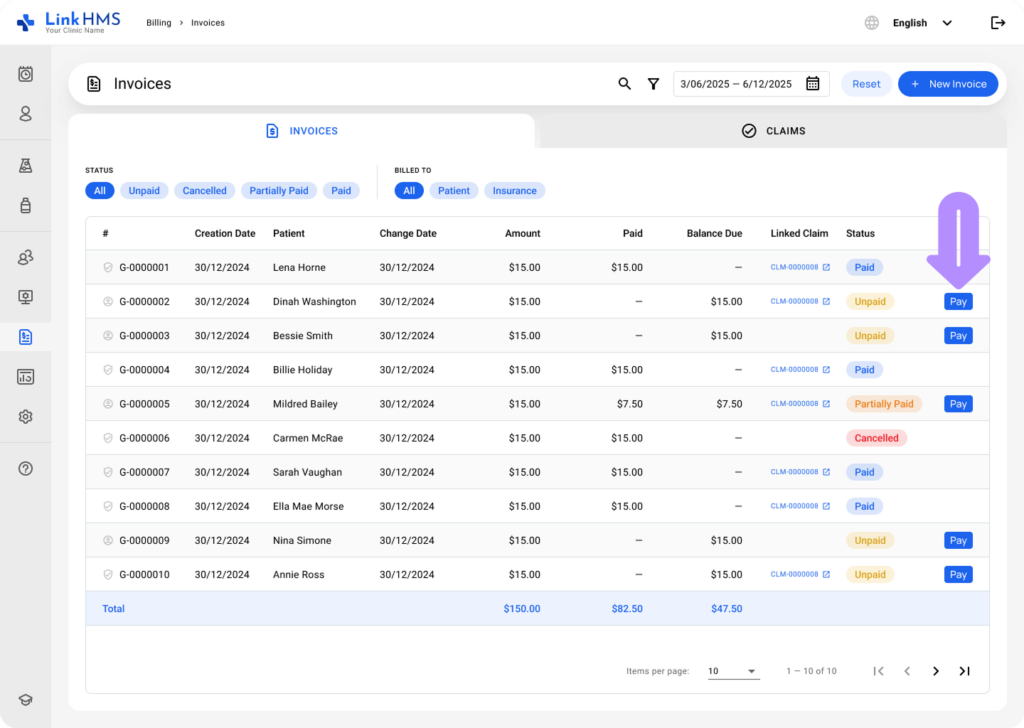Open the date range calendar icon
This screenshot has height=728, width=1024.
812,84
